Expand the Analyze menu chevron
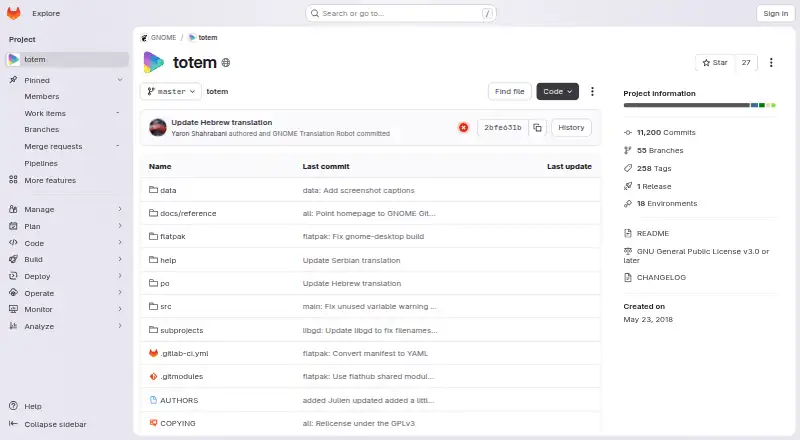800x440 pixels. (x=120, y=326)
